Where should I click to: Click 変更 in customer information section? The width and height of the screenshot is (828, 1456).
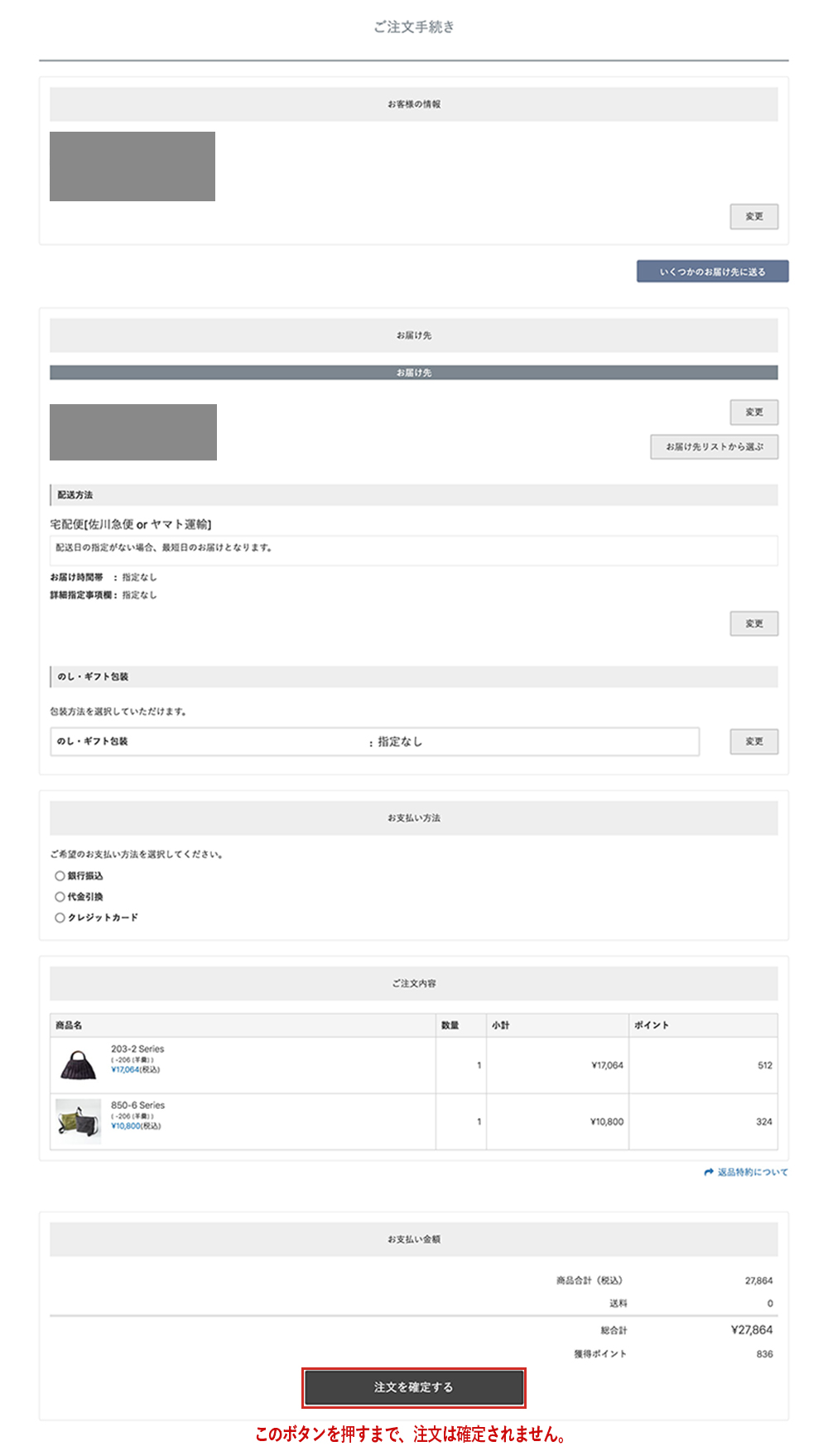[753, 216]
